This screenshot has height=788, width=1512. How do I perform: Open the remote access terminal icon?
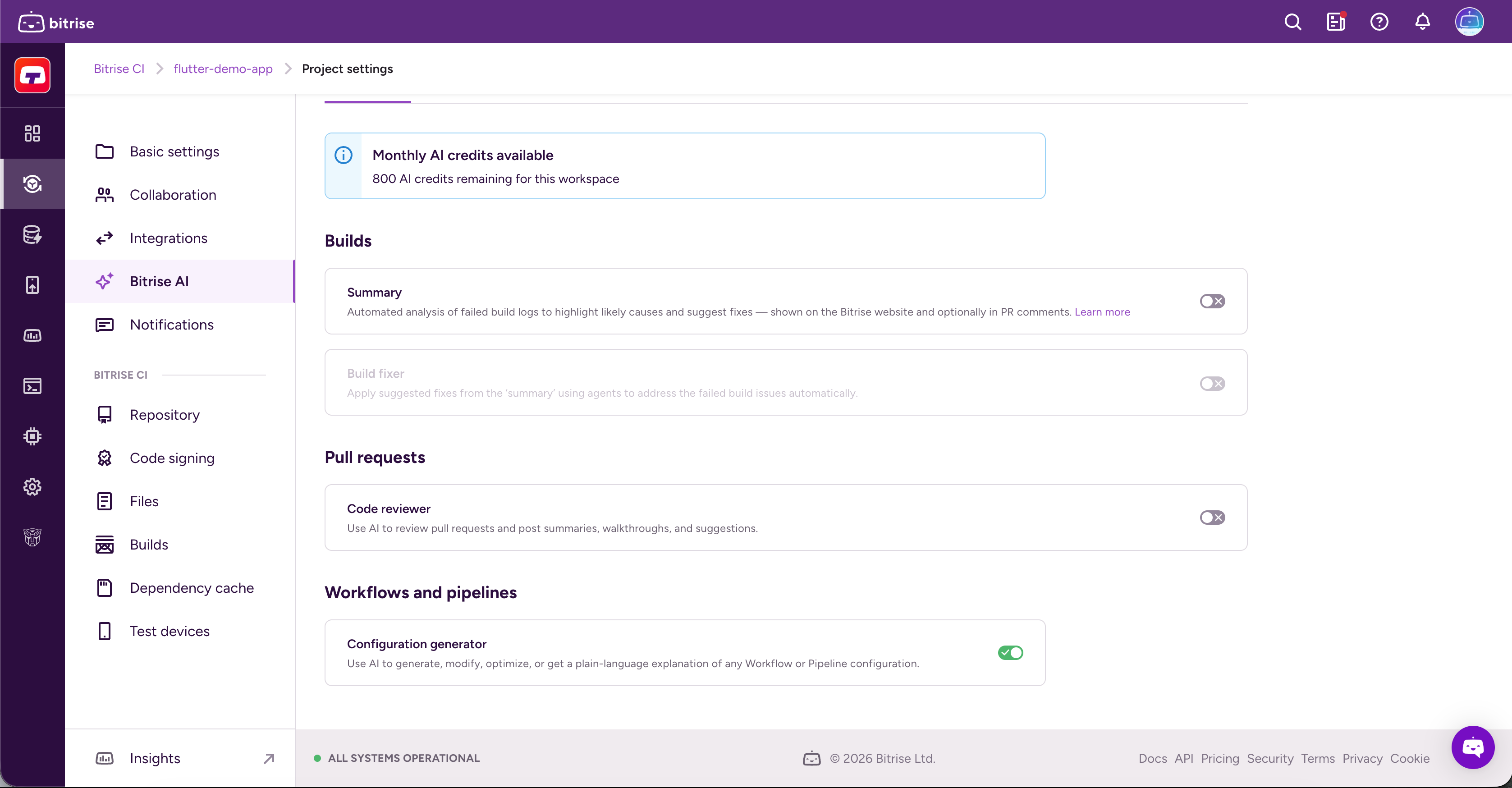tap(32, 385)
